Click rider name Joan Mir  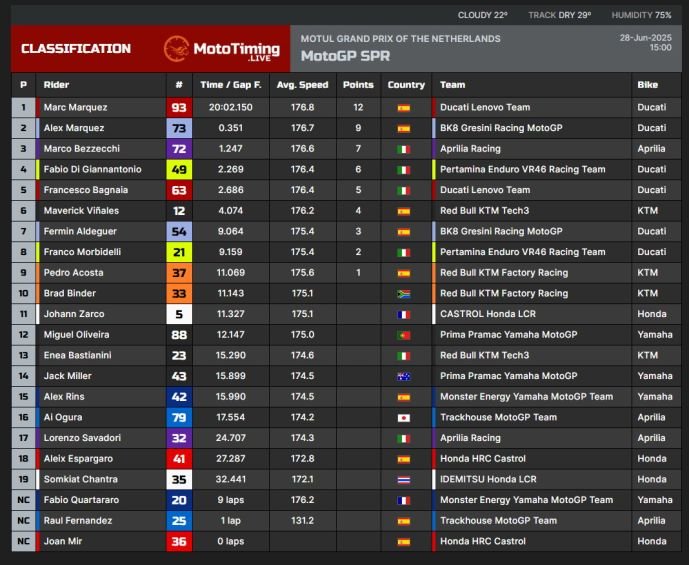pos(63,541)
